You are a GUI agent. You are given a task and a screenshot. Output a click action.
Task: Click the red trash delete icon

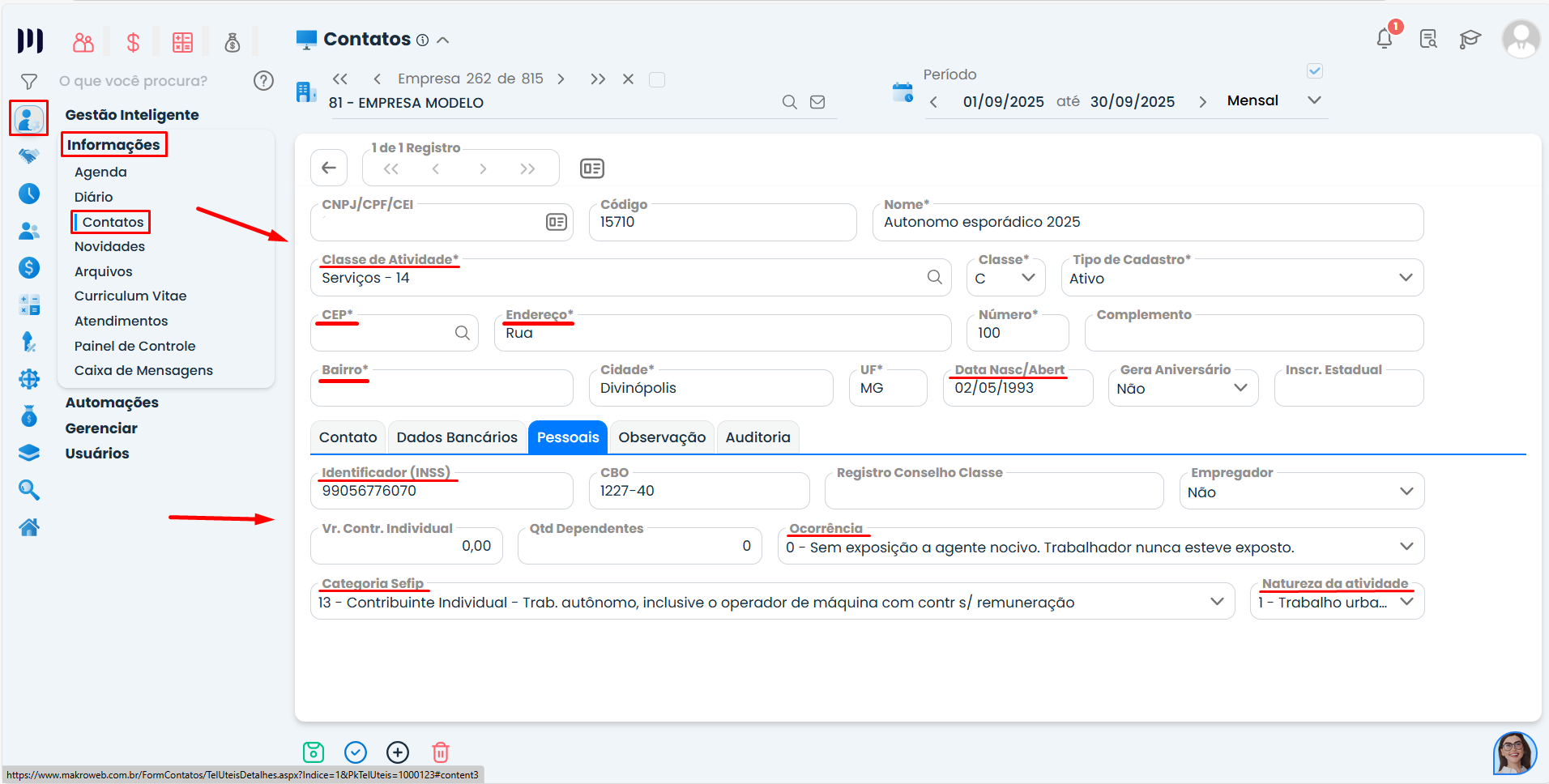(440, 752)
